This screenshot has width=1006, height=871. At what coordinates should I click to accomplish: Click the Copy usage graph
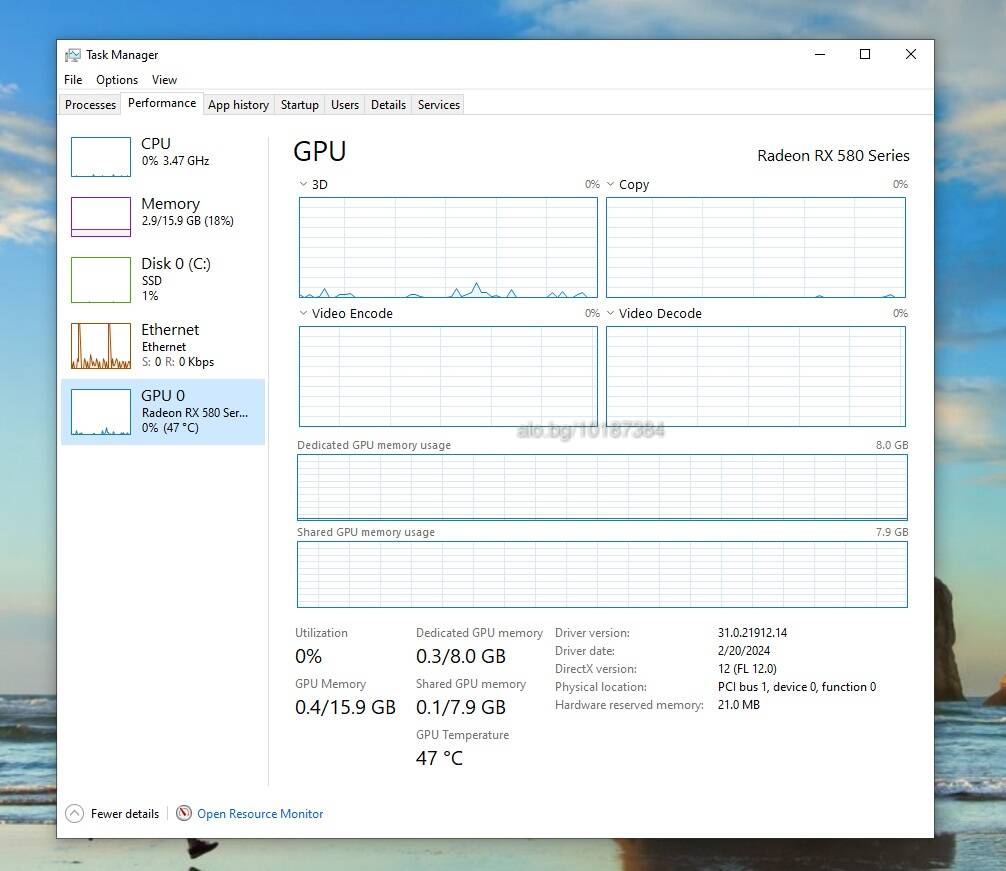756,248
